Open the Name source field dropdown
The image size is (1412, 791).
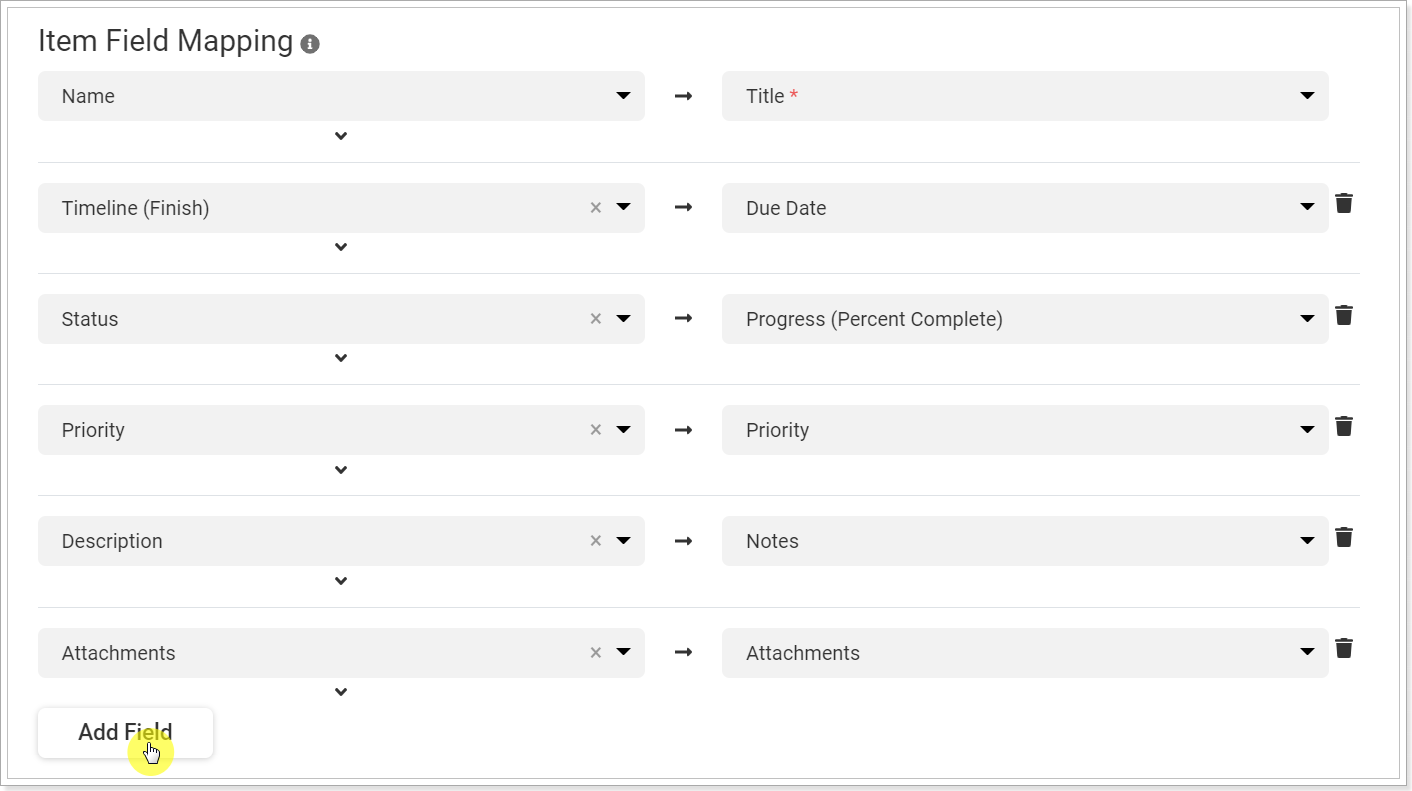pyautogui.click(x=622, y=96)
